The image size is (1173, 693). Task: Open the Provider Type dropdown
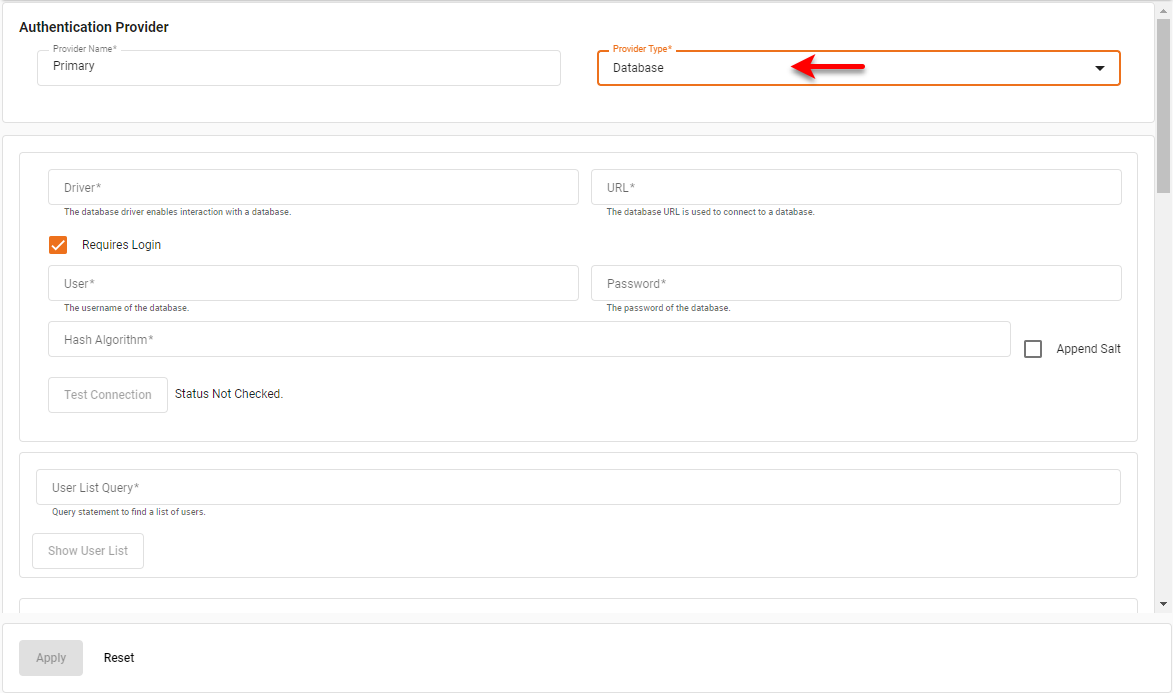[858, 68]
